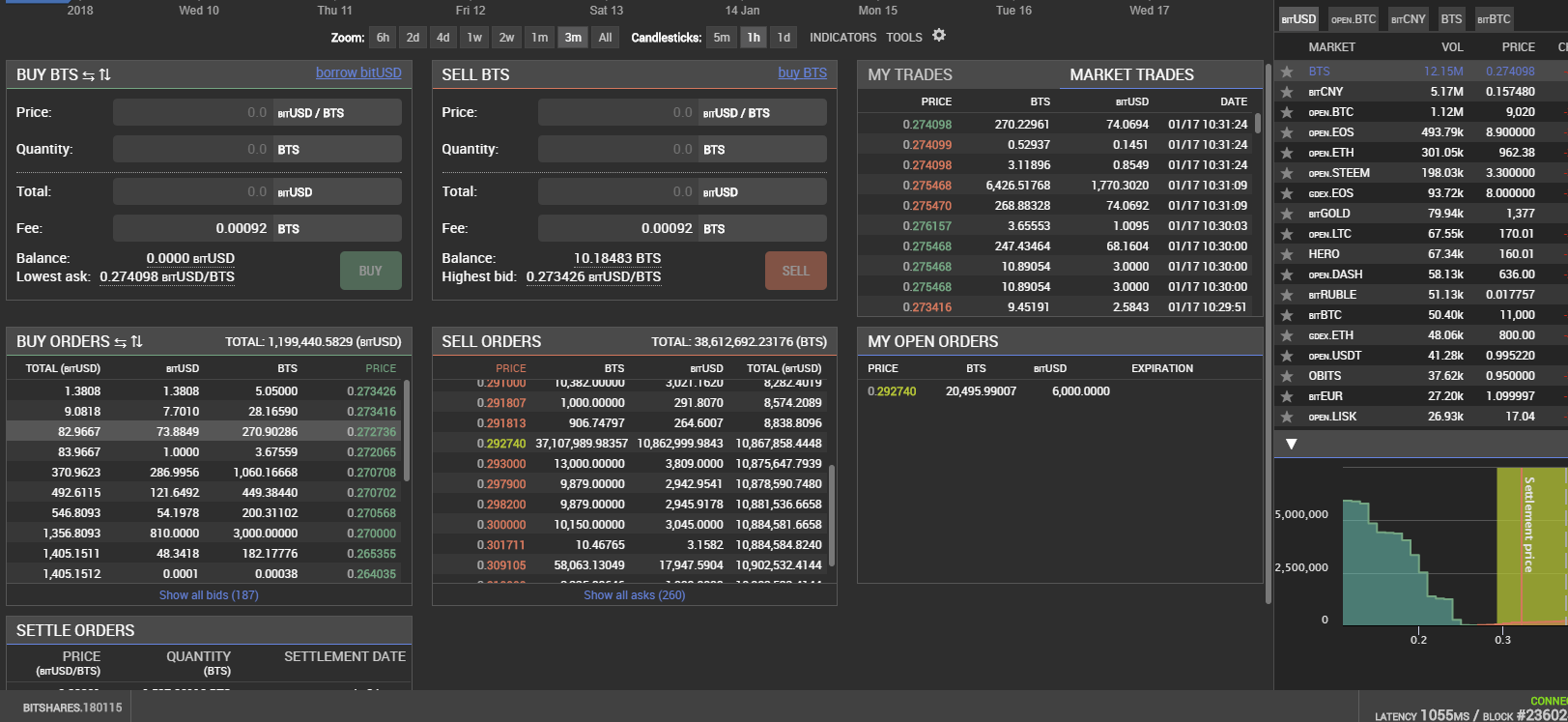
Task: Star the HERO market
Action: pyautogui.click(x=1287, y=254)
